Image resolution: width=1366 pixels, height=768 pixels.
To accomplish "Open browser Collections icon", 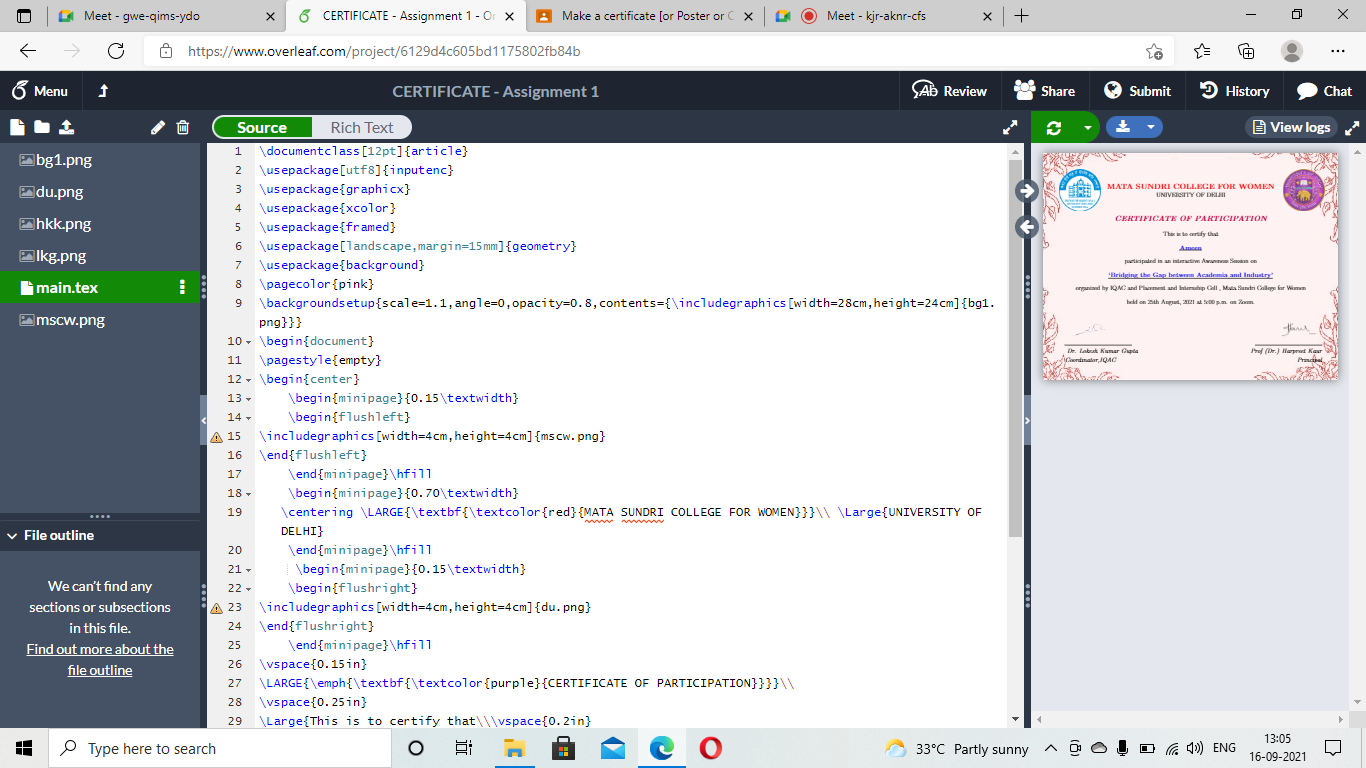I will (x=1246, y=51).
